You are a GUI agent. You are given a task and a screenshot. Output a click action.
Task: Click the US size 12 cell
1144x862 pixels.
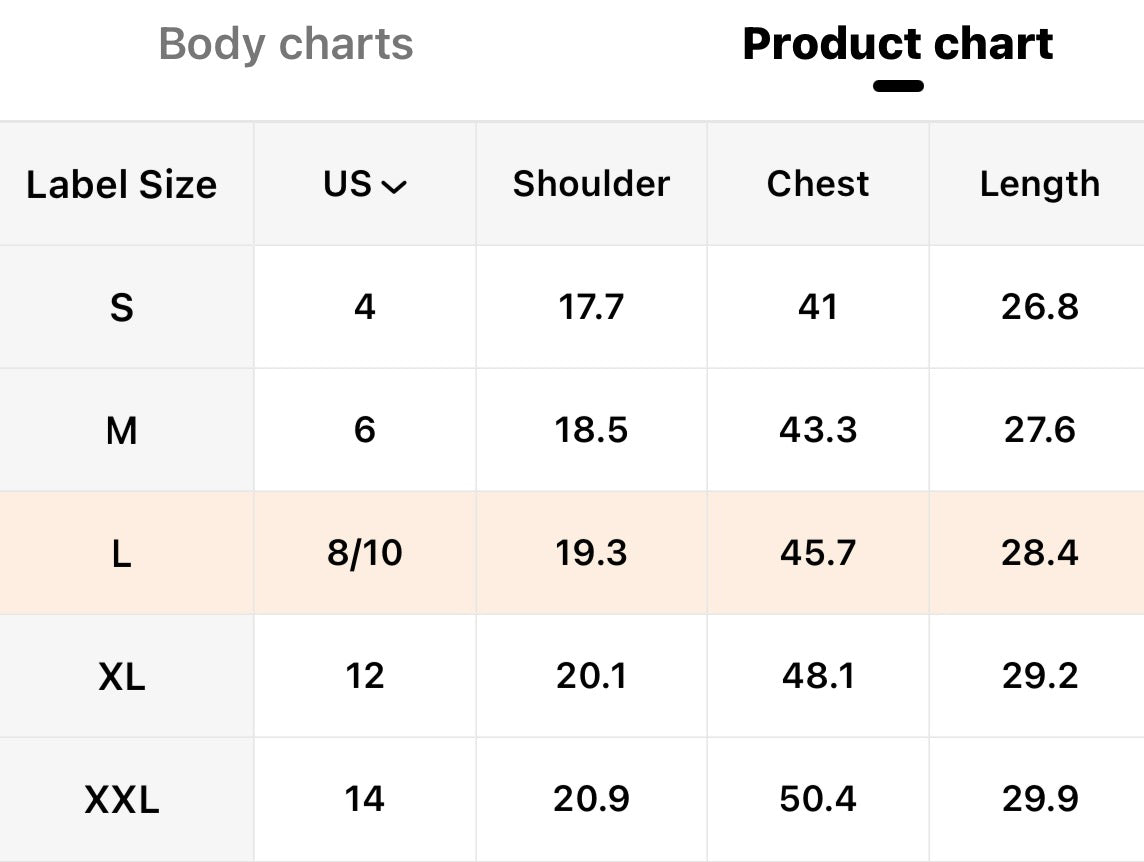pos(365,676)
